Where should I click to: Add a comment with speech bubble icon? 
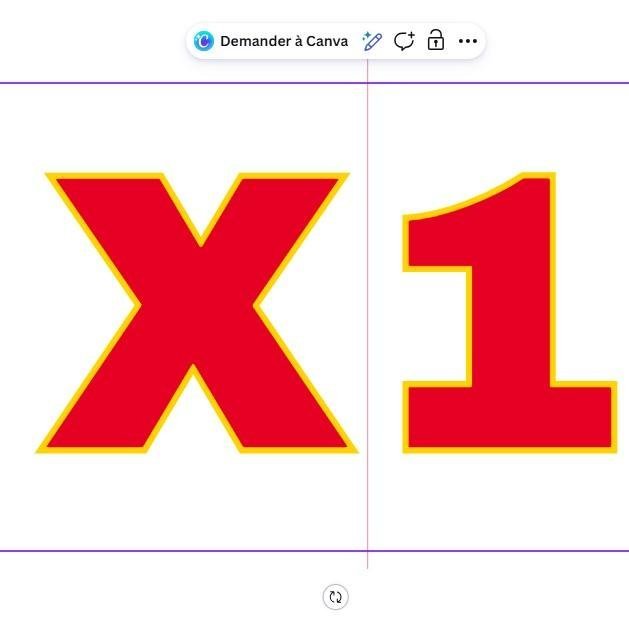coord(404,41)
